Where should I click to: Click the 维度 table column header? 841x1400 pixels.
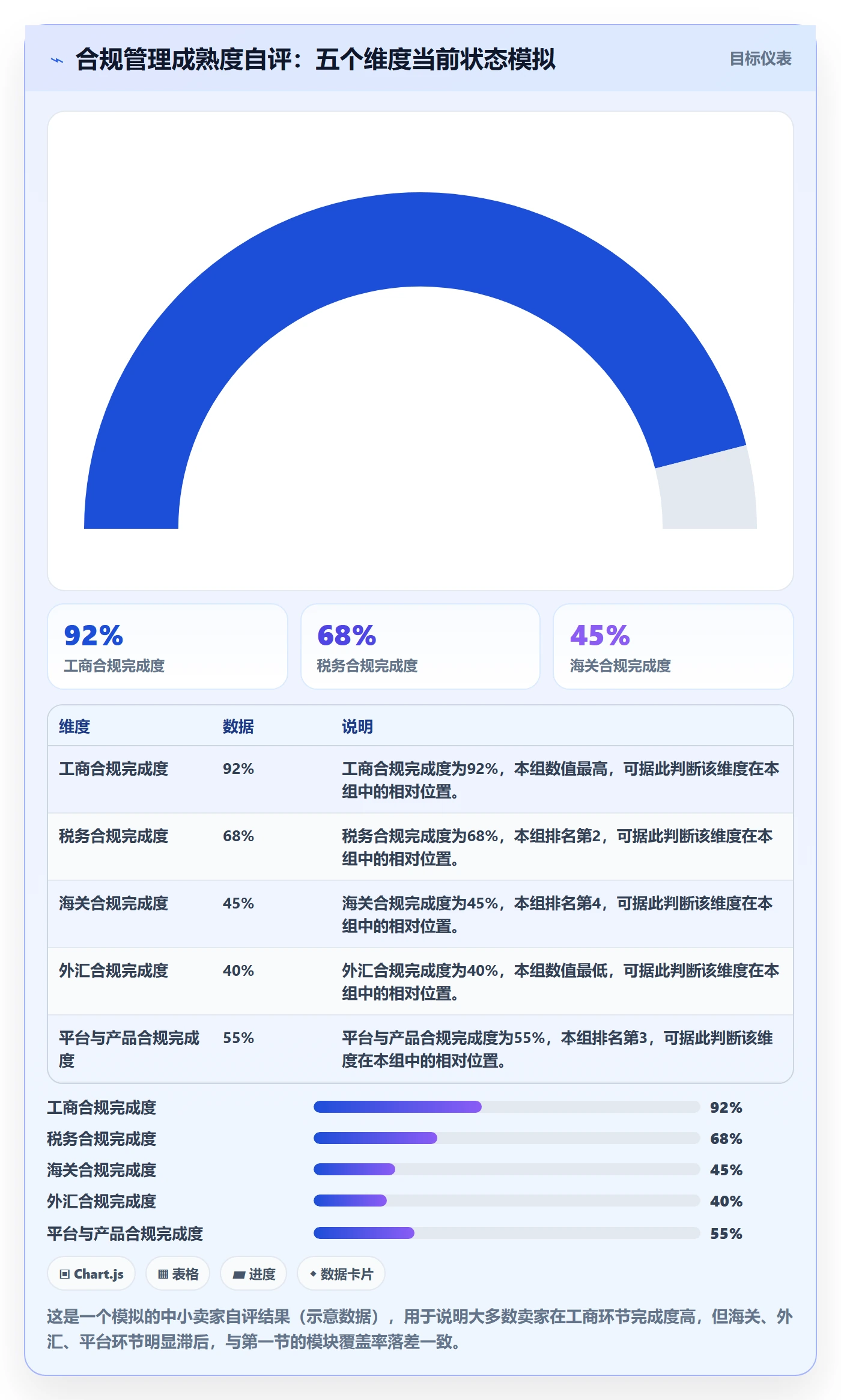(74, 726)
